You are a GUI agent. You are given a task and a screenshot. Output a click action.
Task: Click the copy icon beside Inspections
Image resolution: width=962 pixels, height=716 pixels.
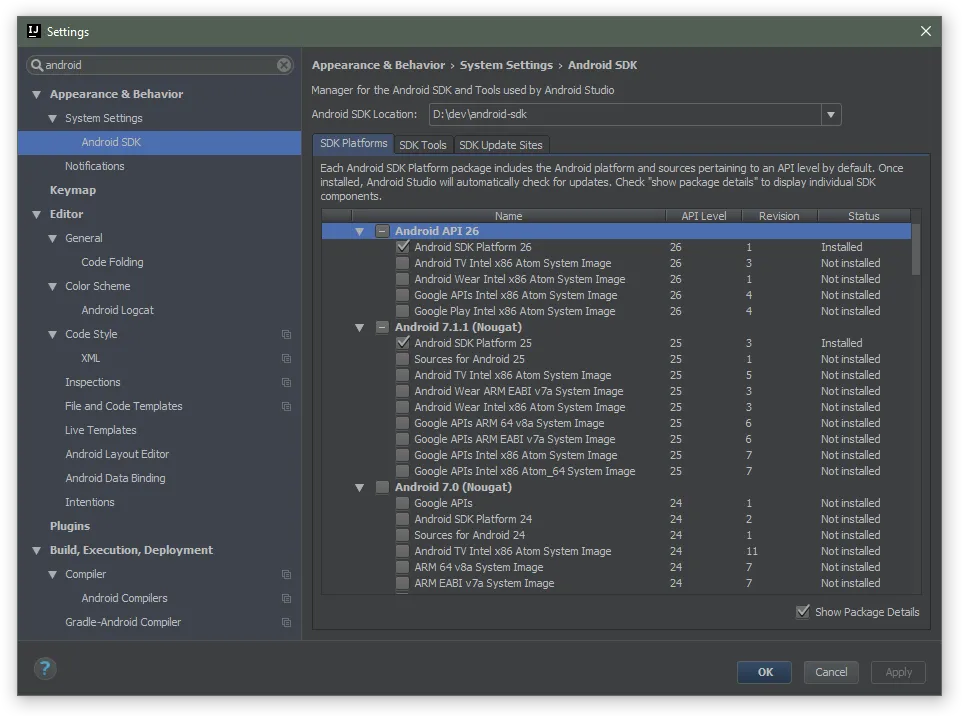[x=286, y=383]
